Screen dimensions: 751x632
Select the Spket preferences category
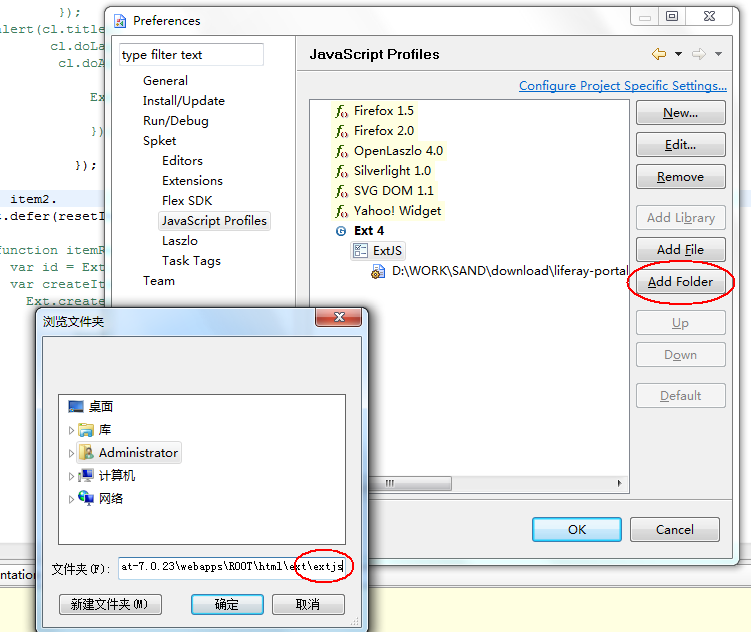(159, 141)
